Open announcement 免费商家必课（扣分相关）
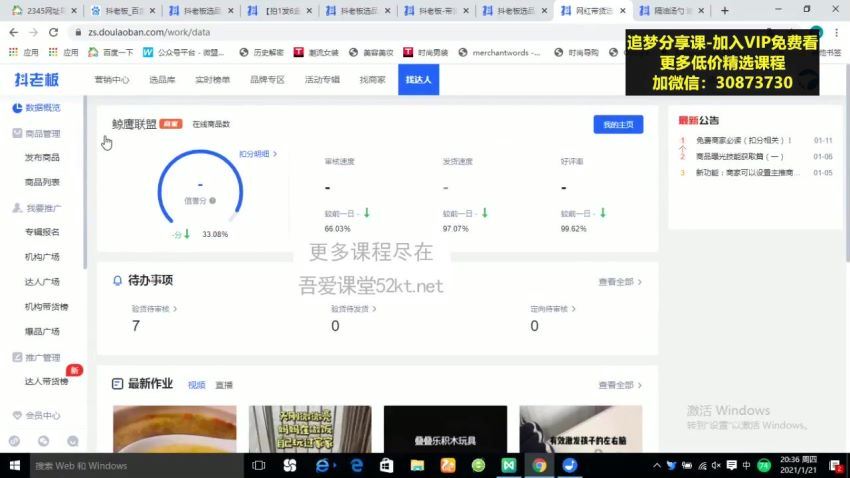 pyautogui.click(x=743, y=140)
